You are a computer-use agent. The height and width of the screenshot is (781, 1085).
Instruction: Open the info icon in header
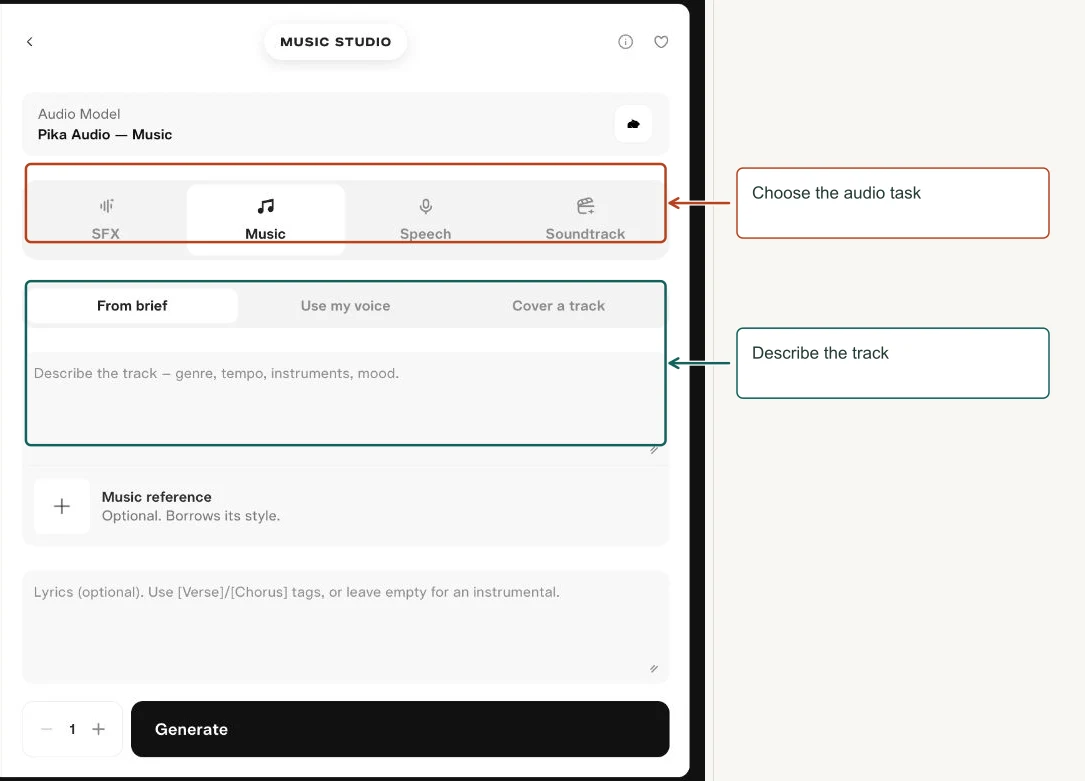tap(625, 42)
